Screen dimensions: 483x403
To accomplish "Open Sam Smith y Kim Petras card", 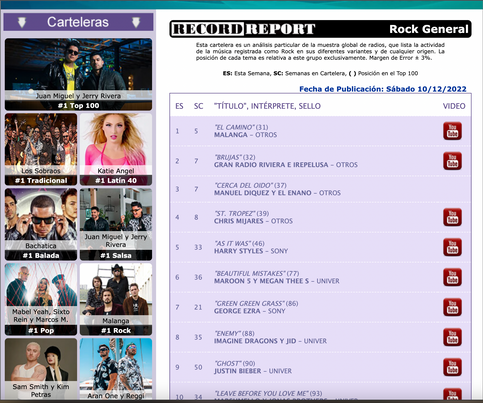I will point(41,369).
